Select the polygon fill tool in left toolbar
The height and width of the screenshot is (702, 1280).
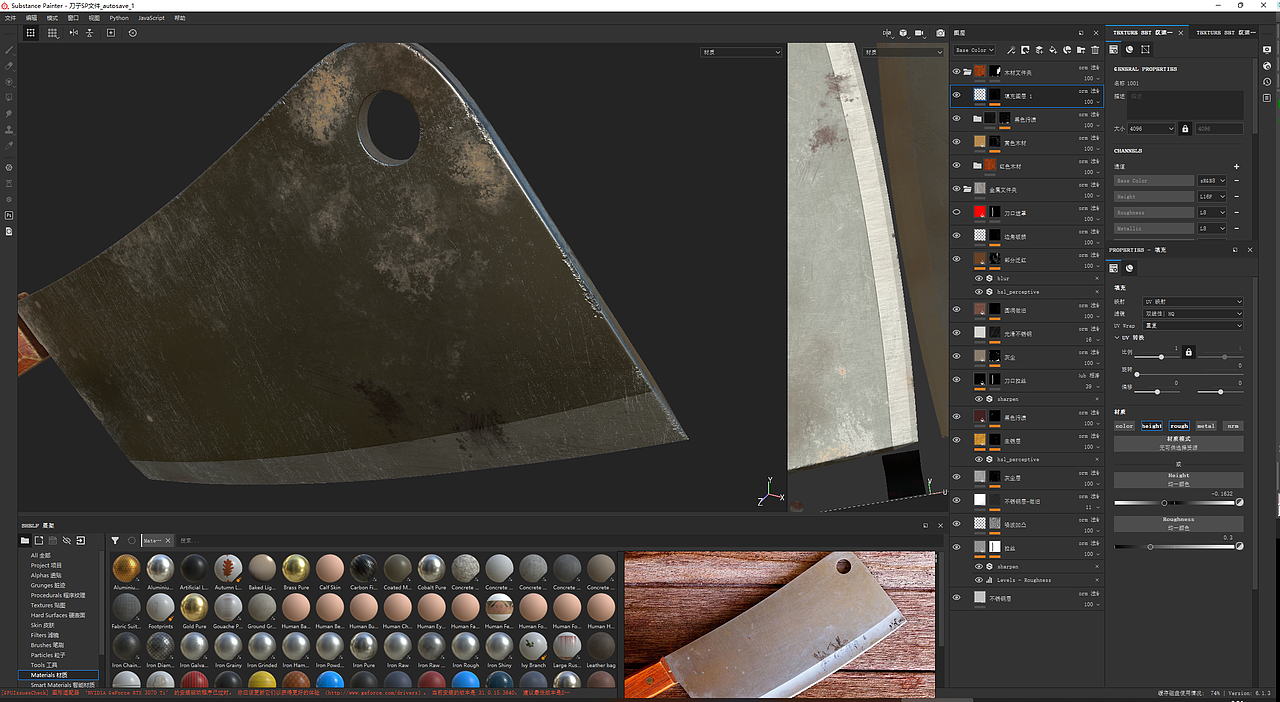pos(10,98)
